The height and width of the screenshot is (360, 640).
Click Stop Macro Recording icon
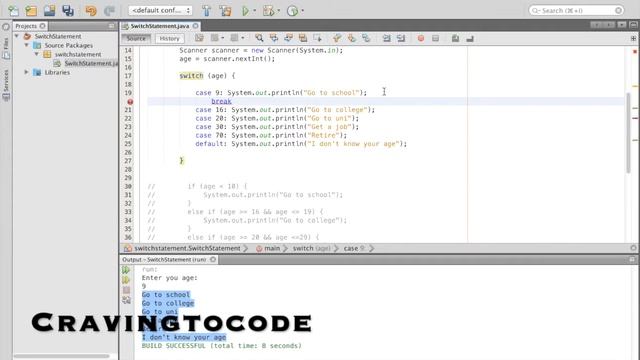tap(436, 38)
